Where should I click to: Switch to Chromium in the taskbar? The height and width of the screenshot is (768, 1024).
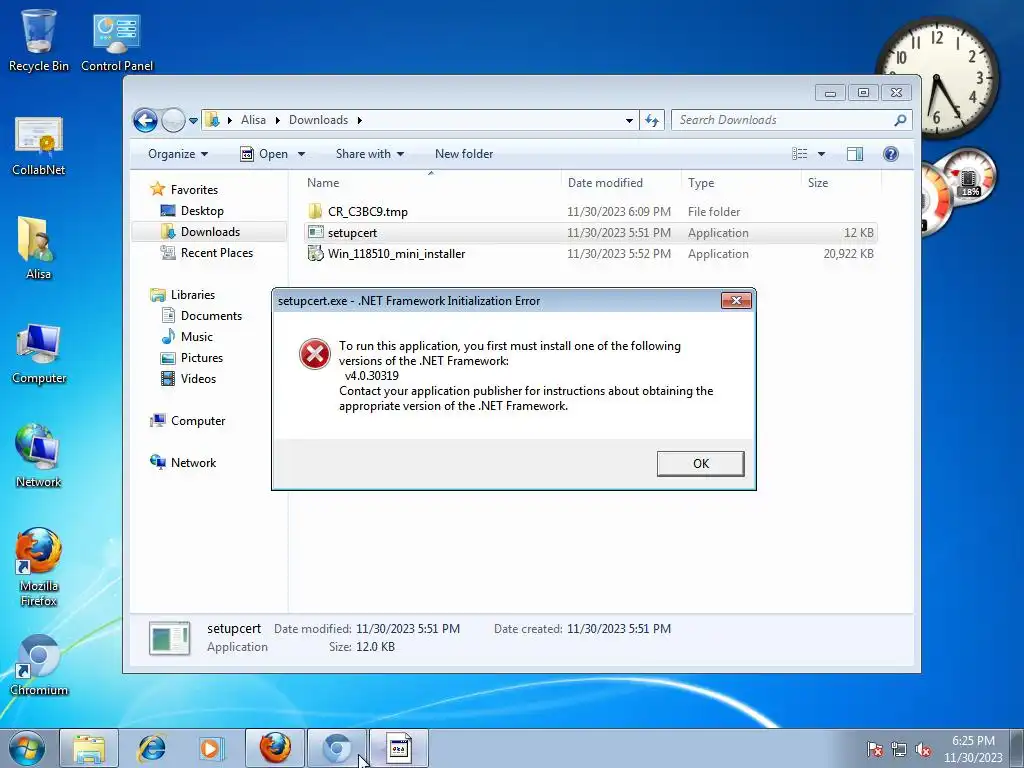pos(337,748)
